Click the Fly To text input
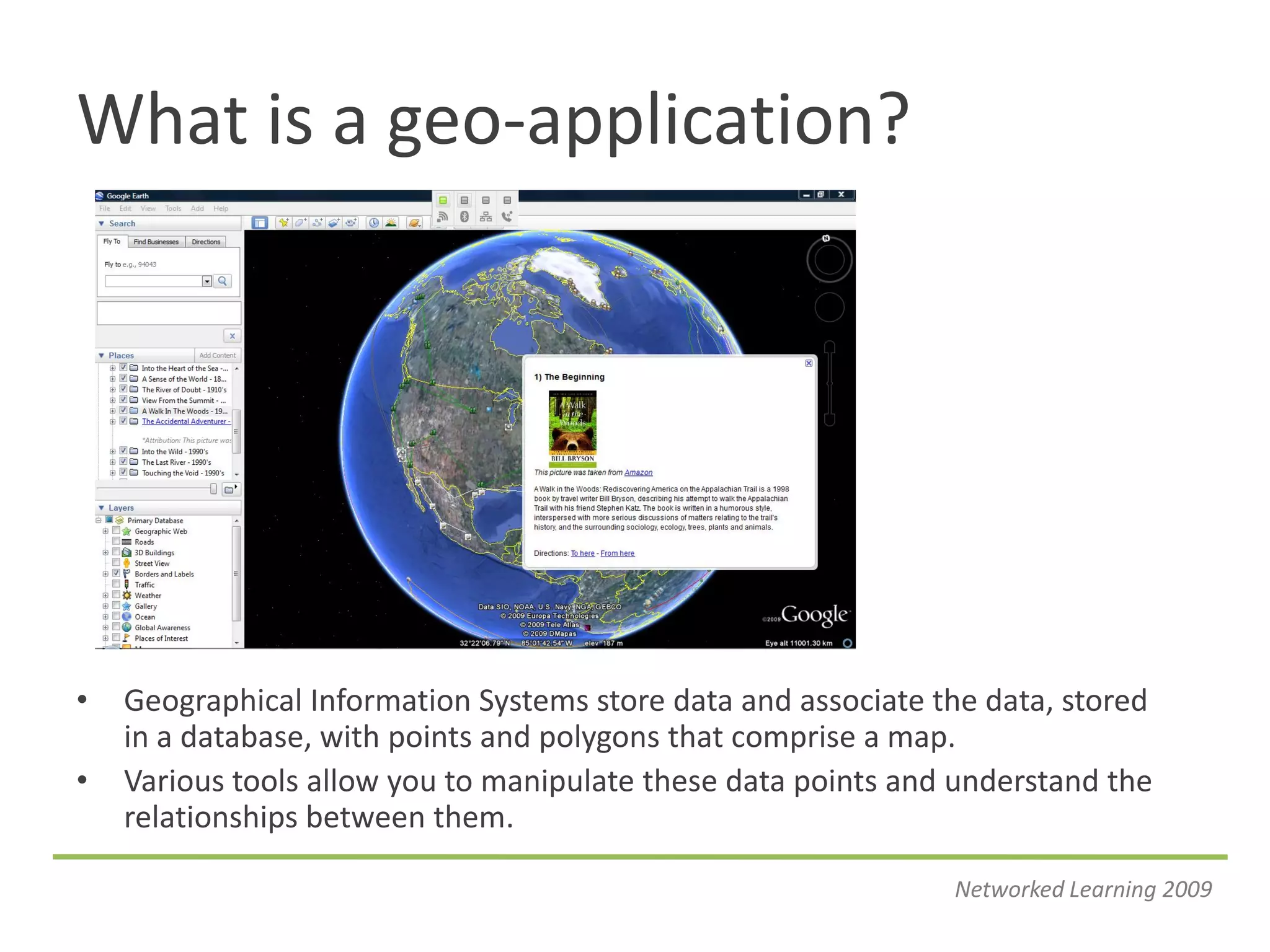Viewport: 1270px width, 952px height. pos(154,281)
